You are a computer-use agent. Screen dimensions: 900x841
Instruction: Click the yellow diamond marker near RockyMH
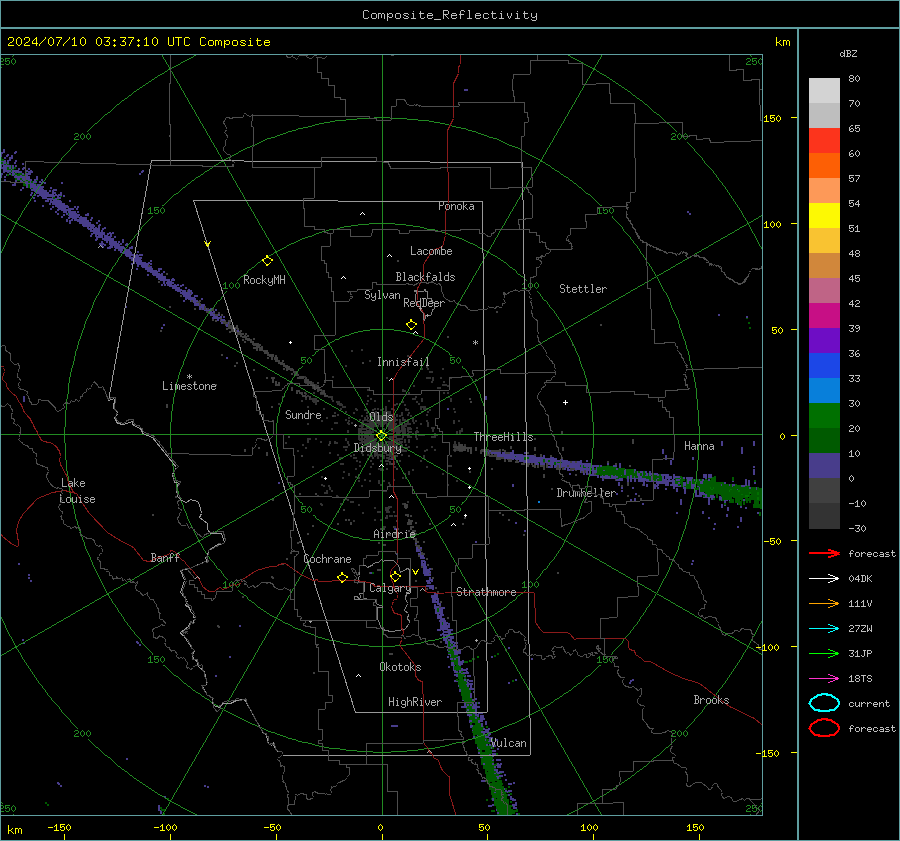(267, 261)
